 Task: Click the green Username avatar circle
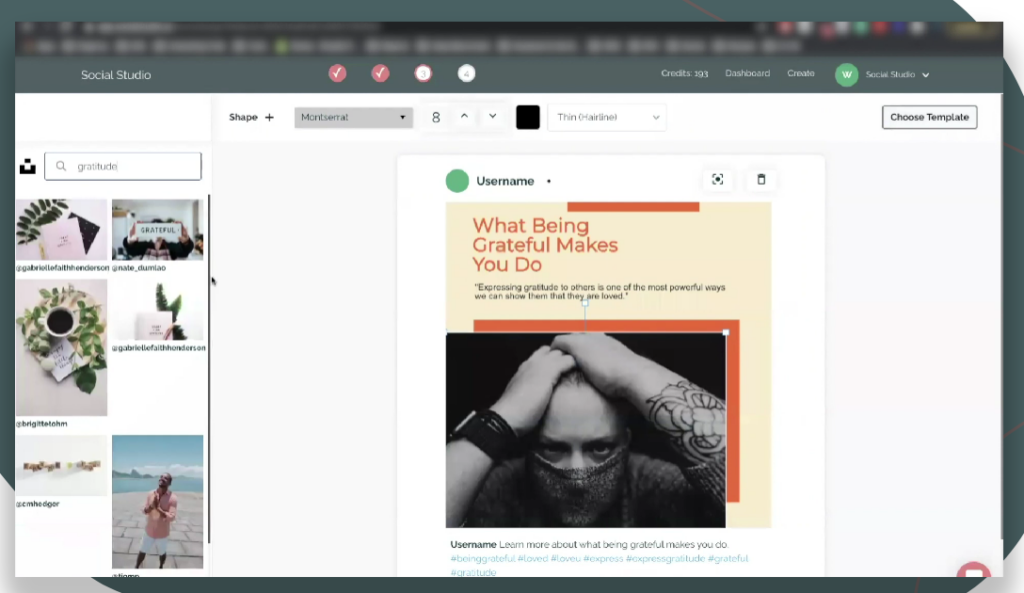pyautogui.click(x=457, y=181)
